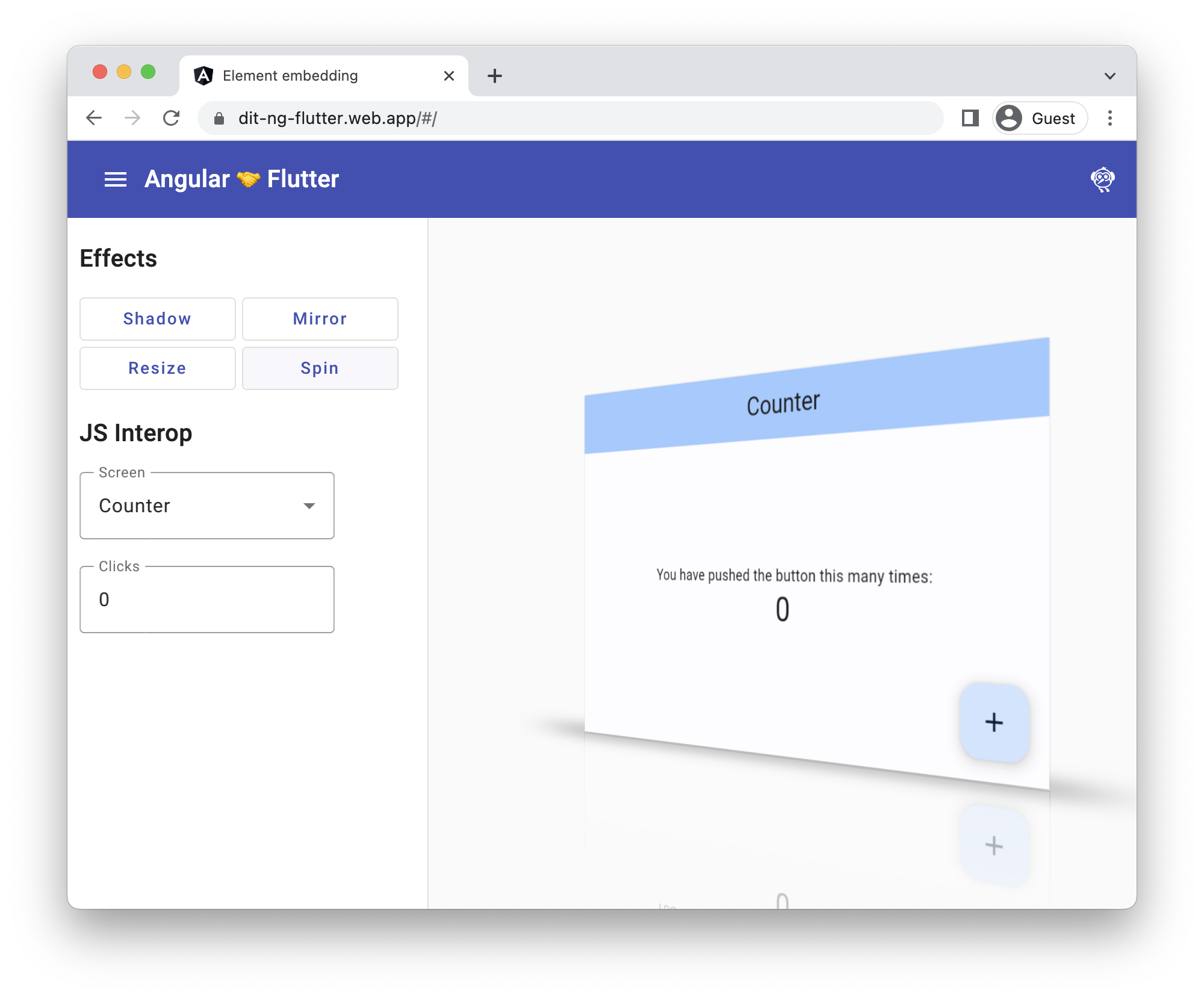1204x998 pixels.
Task: Toggle the Shadow effect
Action: [x=158, y=319]
